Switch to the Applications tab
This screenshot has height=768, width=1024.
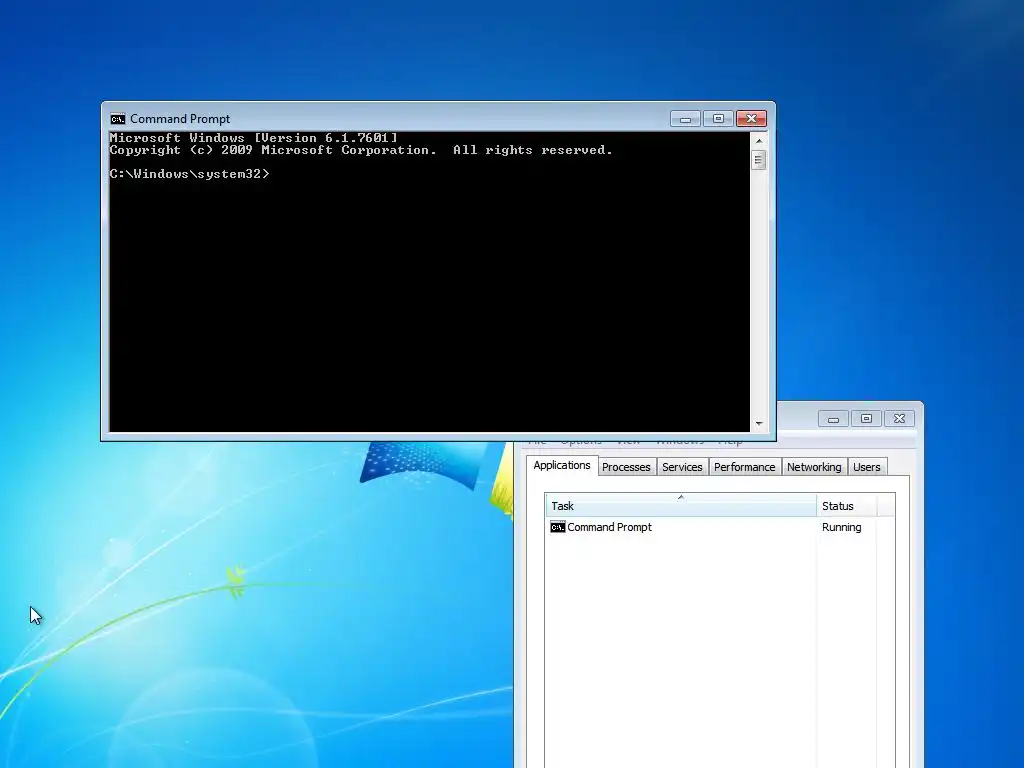tap(562, 465)
